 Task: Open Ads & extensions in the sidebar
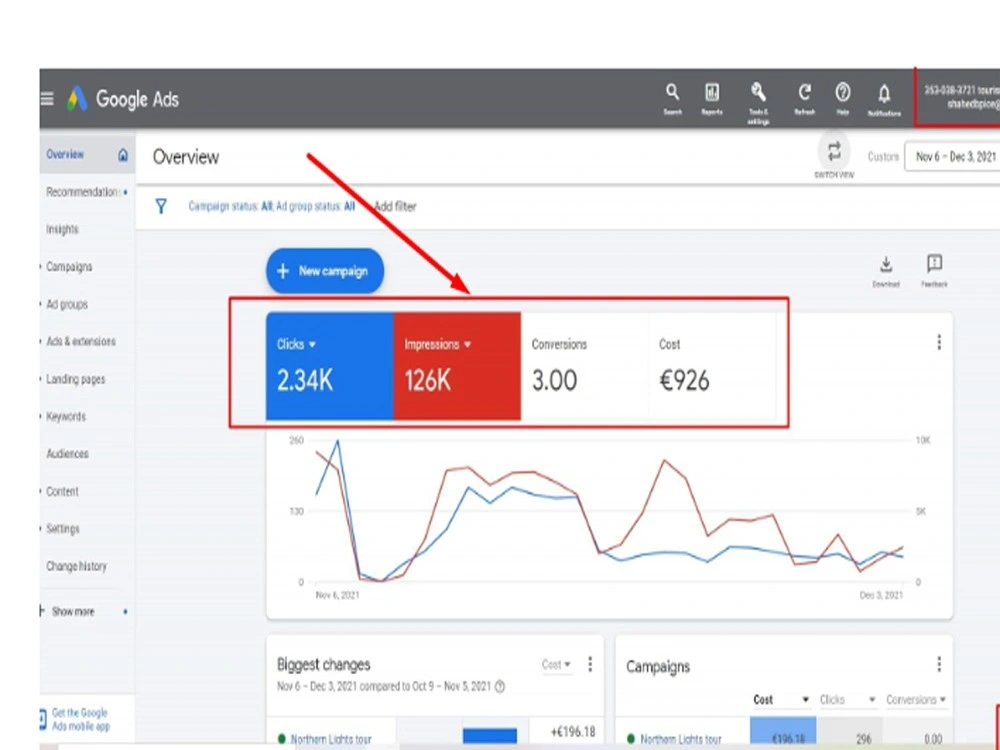tap(81, 341)
